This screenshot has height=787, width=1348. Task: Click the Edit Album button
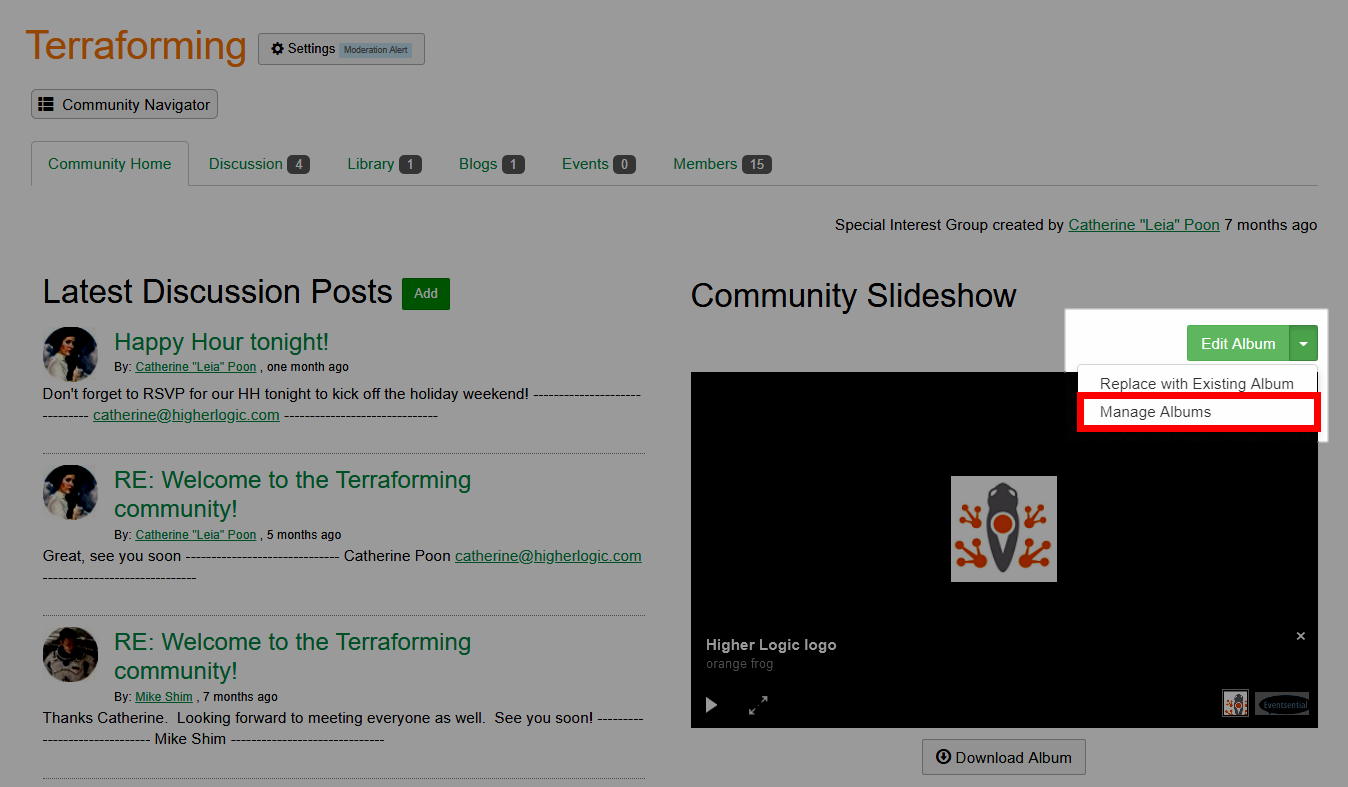tap(1238, 343)
